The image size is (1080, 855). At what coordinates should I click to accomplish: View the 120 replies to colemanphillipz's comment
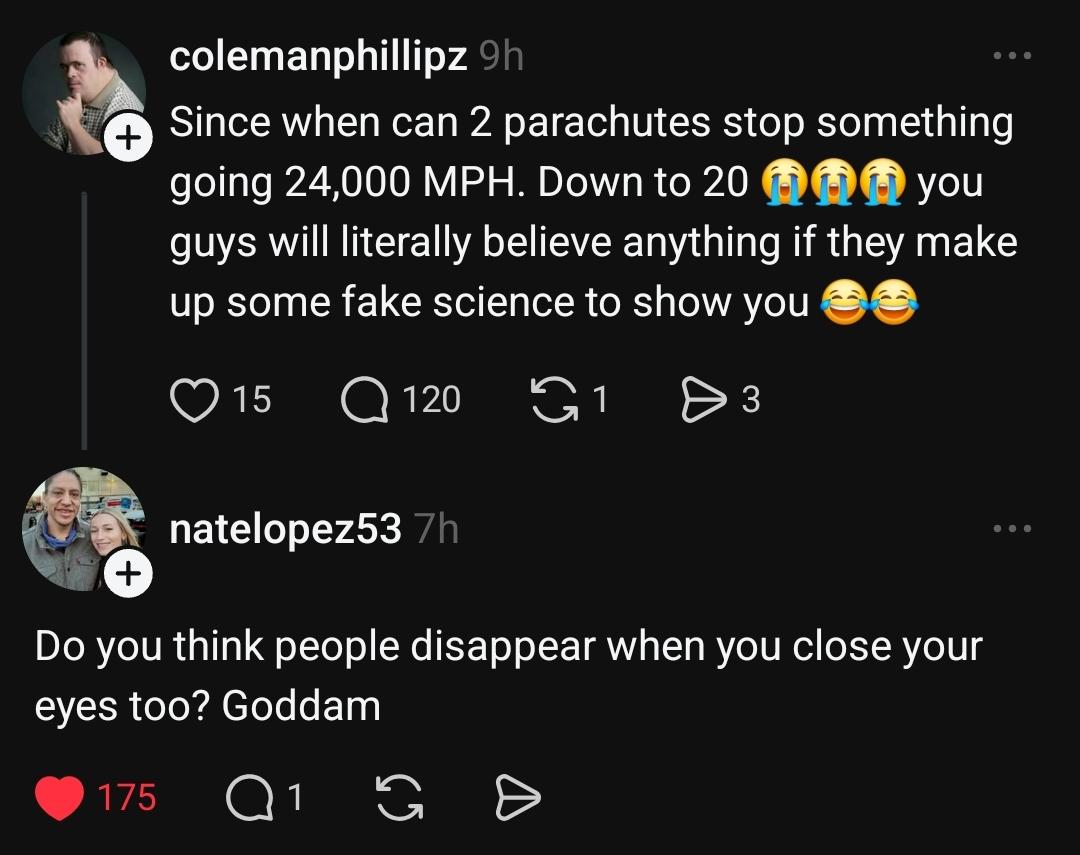432,398
